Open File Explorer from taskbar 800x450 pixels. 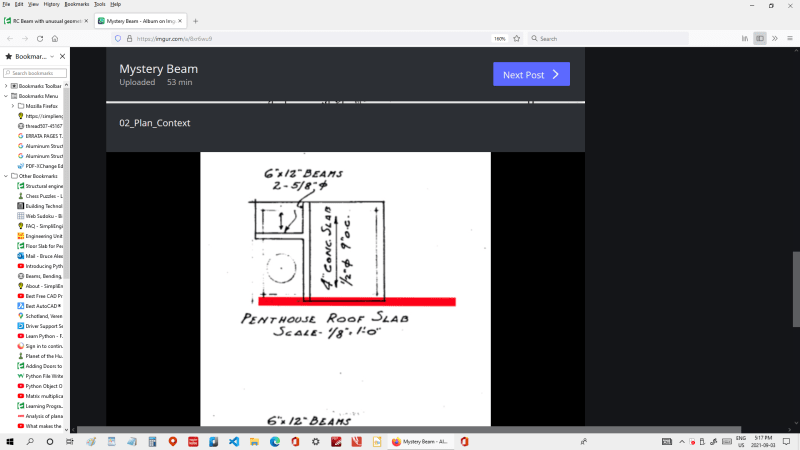pyautogui.click(x=254, y=442)
